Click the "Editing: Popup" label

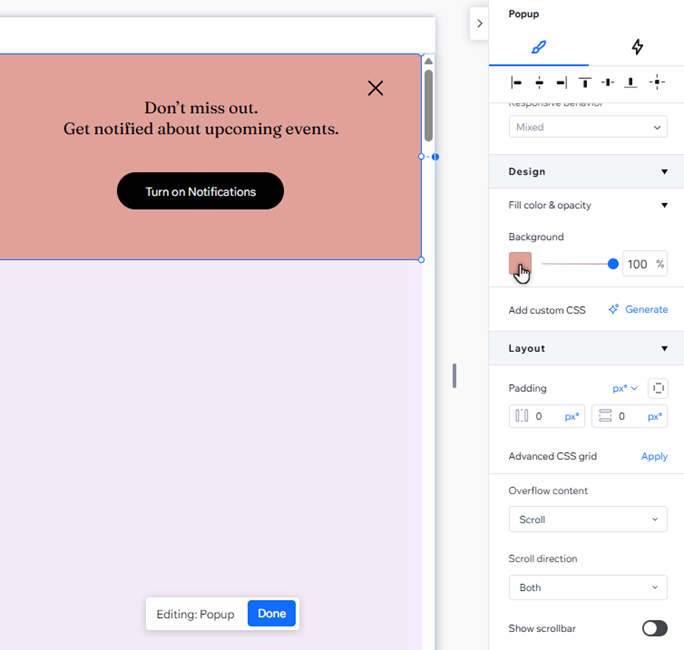click(195, 614)
